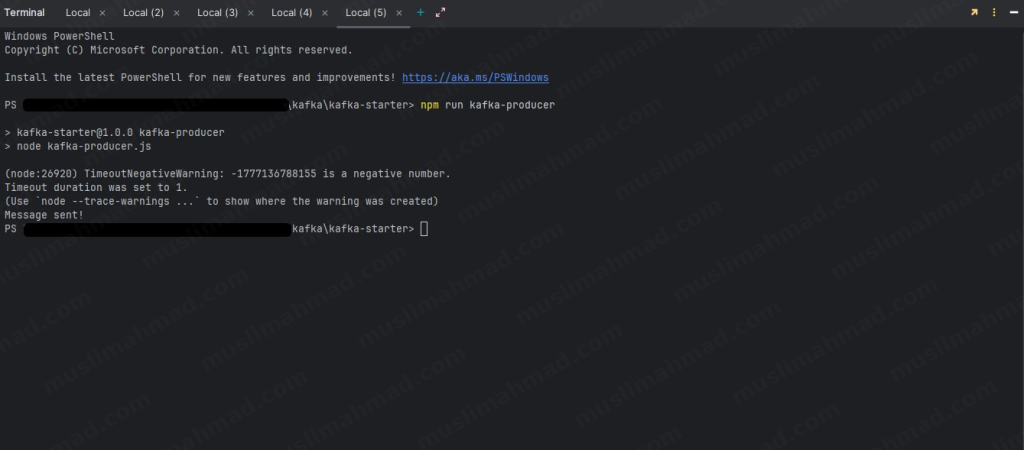Switch to the first Local tab

click(77, 12)
